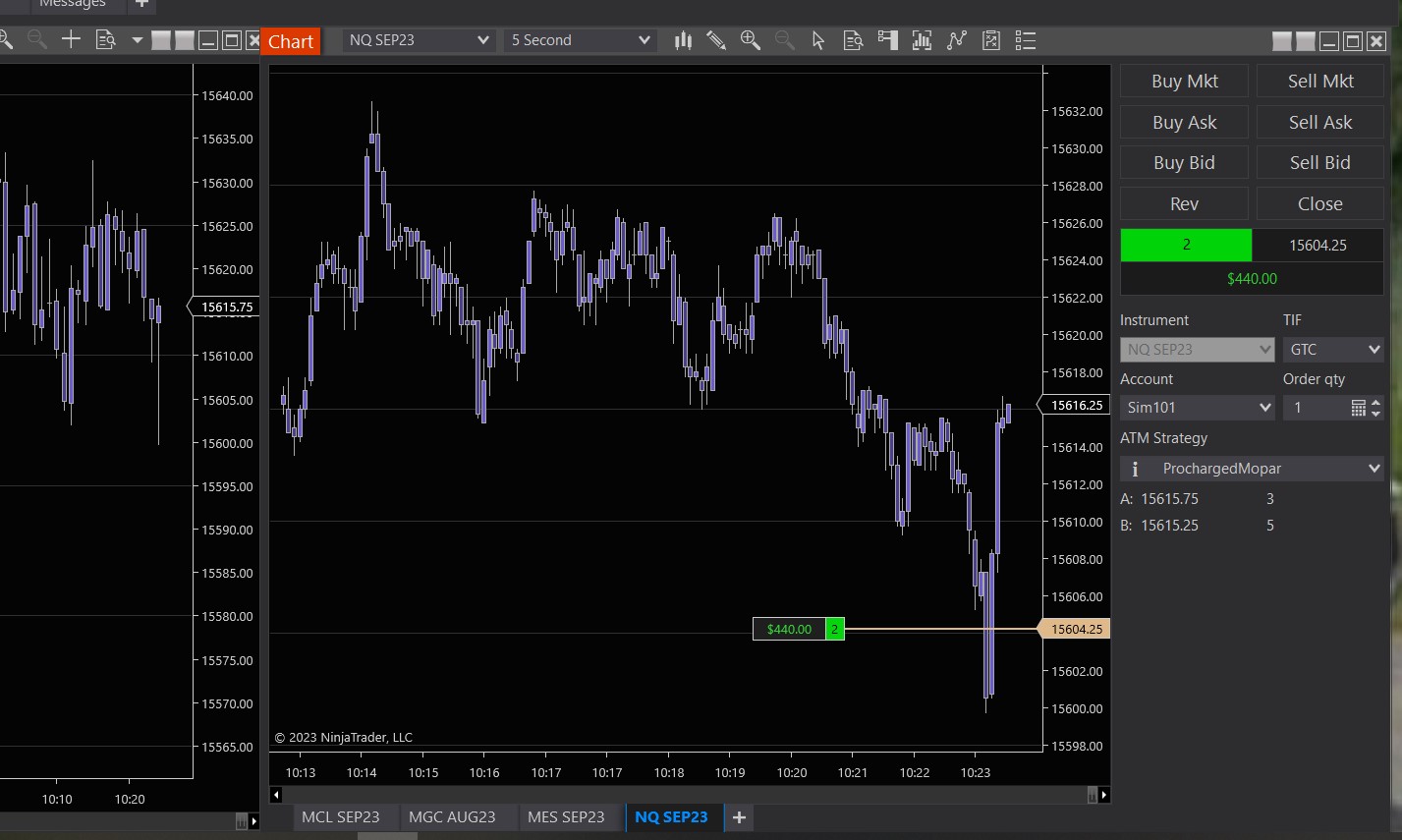Click the crosshair plus icon in left chart window
The height and width of the screenshot is (840, 1402).
71,39
